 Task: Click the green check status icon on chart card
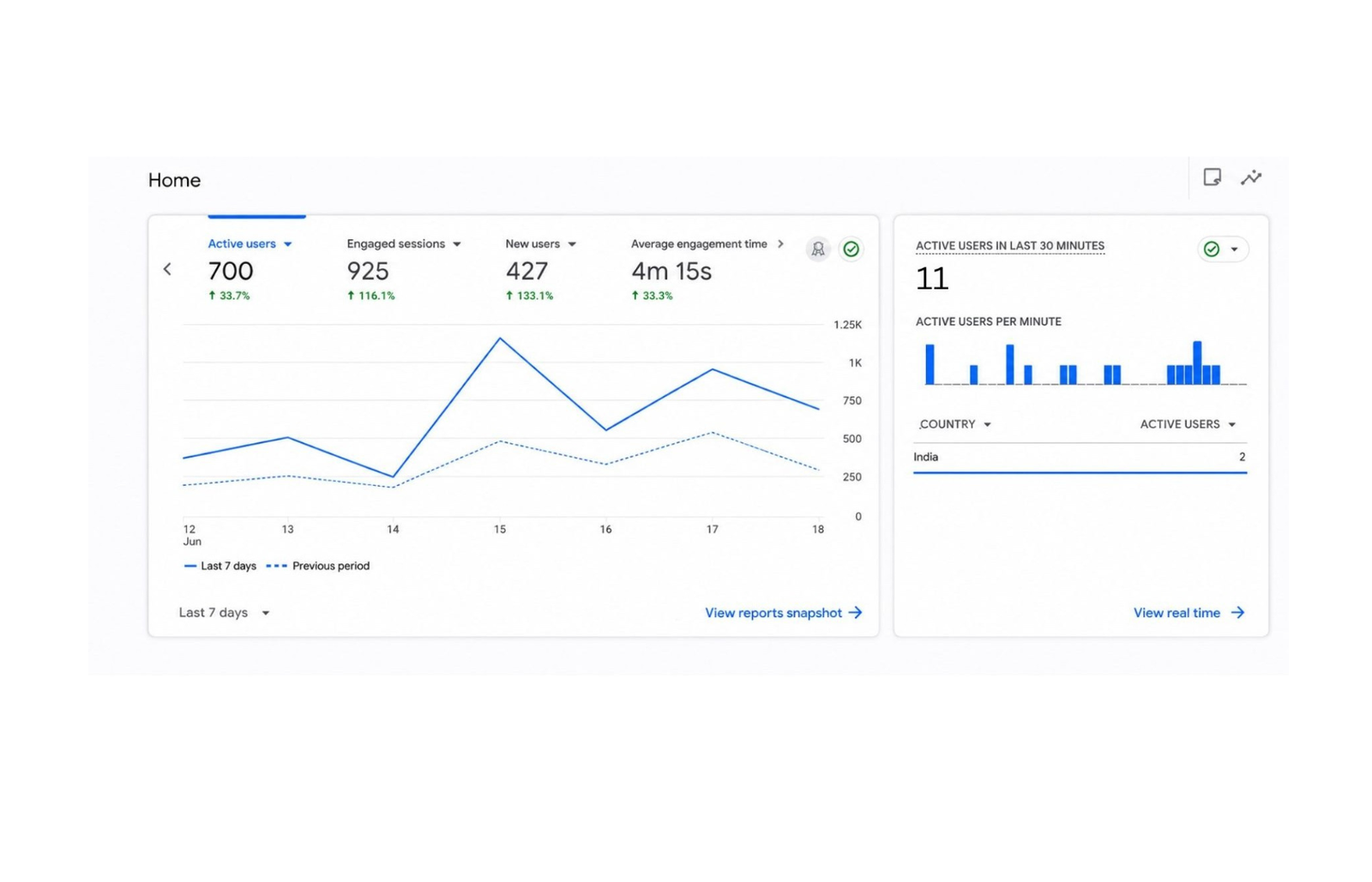tap(851, 249)
